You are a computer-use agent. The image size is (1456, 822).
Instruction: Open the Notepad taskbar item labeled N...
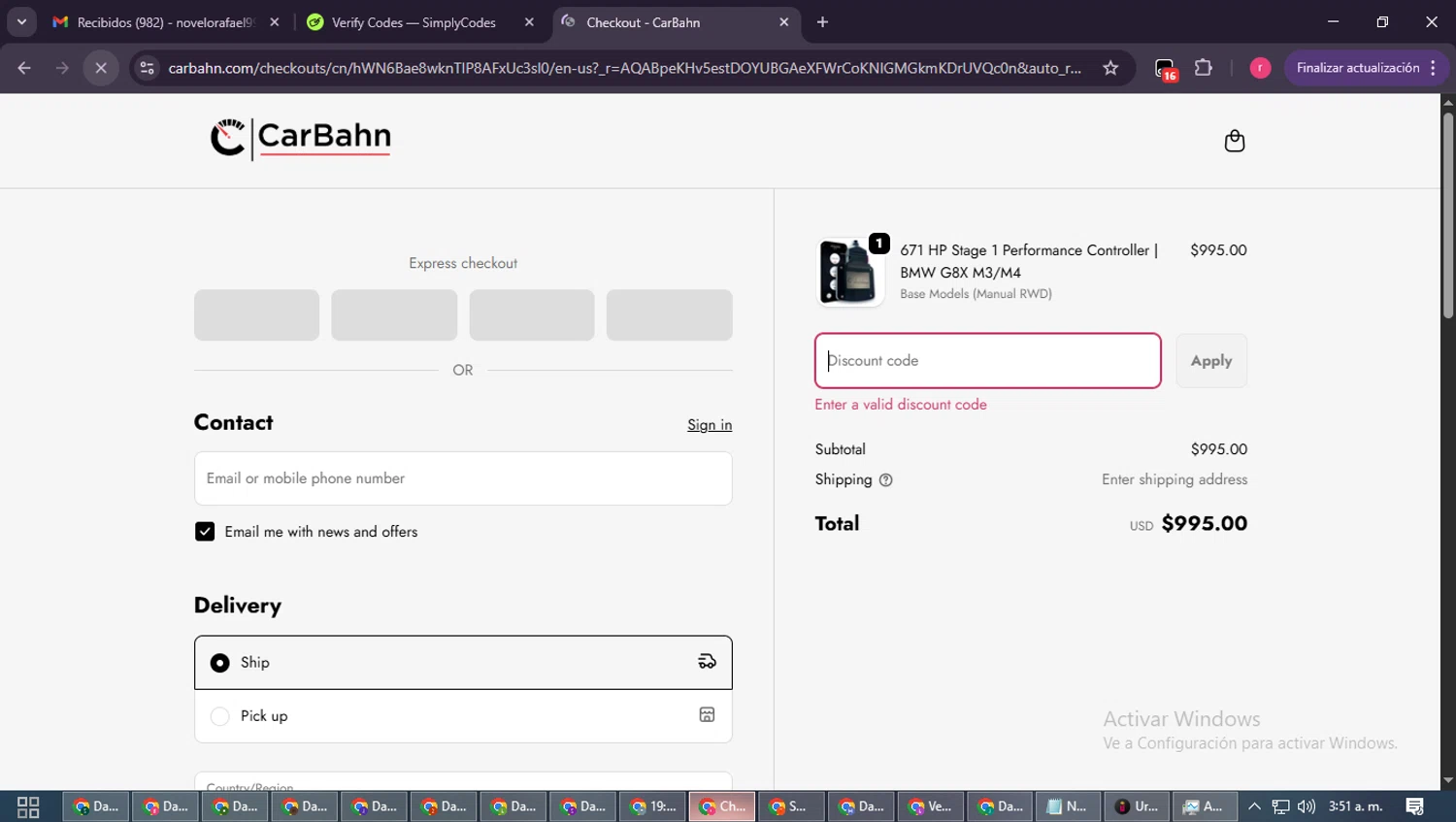coord(1066,806)
